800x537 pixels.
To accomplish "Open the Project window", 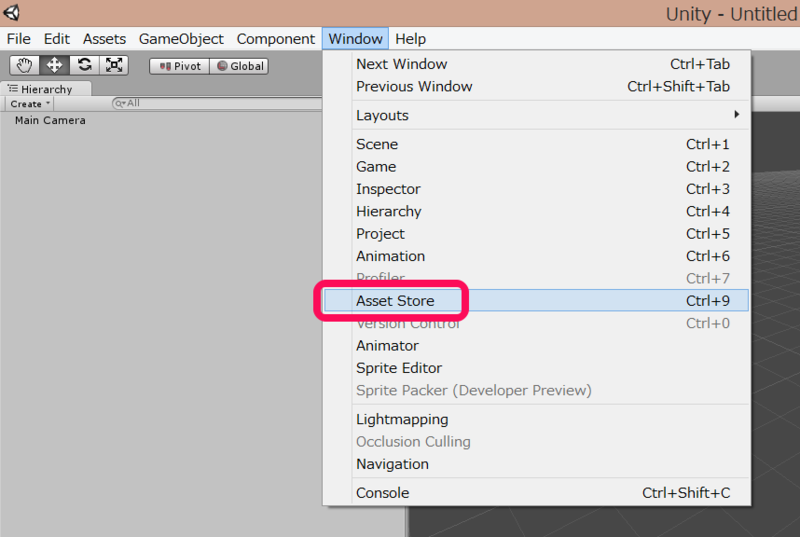I will [x=537, y=234].
